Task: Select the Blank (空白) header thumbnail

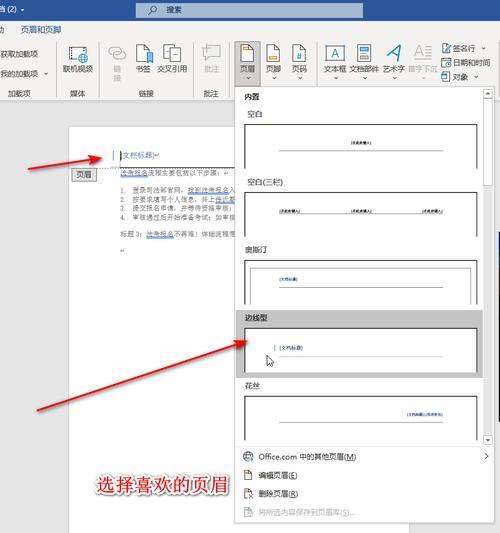Action: [361, 146]
